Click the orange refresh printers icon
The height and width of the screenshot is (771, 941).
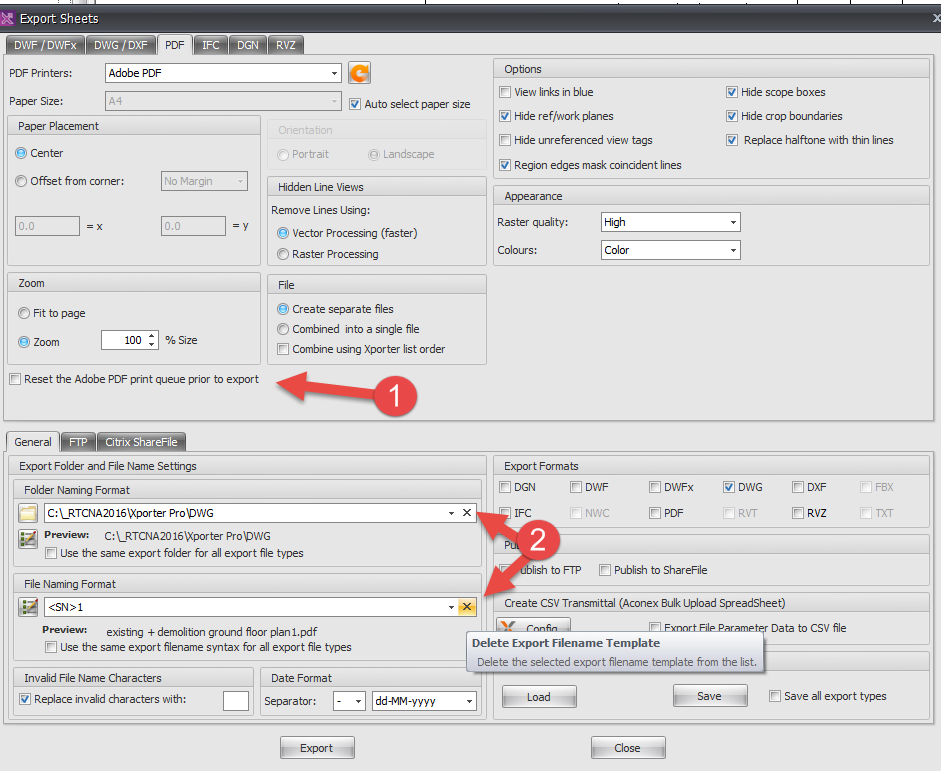pyautogui.click(x=359, y=72)
